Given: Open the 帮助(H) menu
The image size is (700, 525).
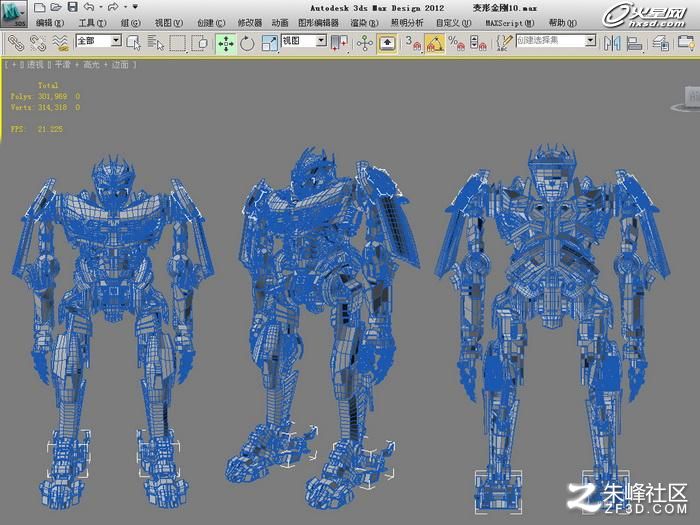Looking at the screenshot, I should [x=562, y=23].
